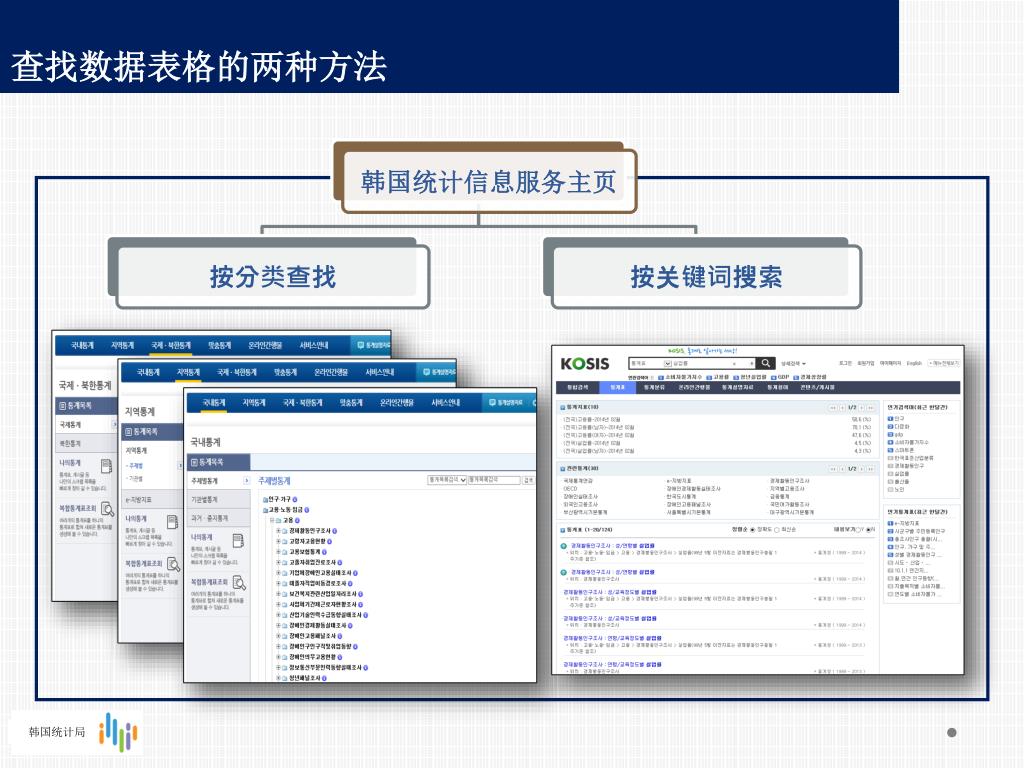Go to next page in 관련통계 section
Screen dimensions: 1024x768
coord(861,469)
